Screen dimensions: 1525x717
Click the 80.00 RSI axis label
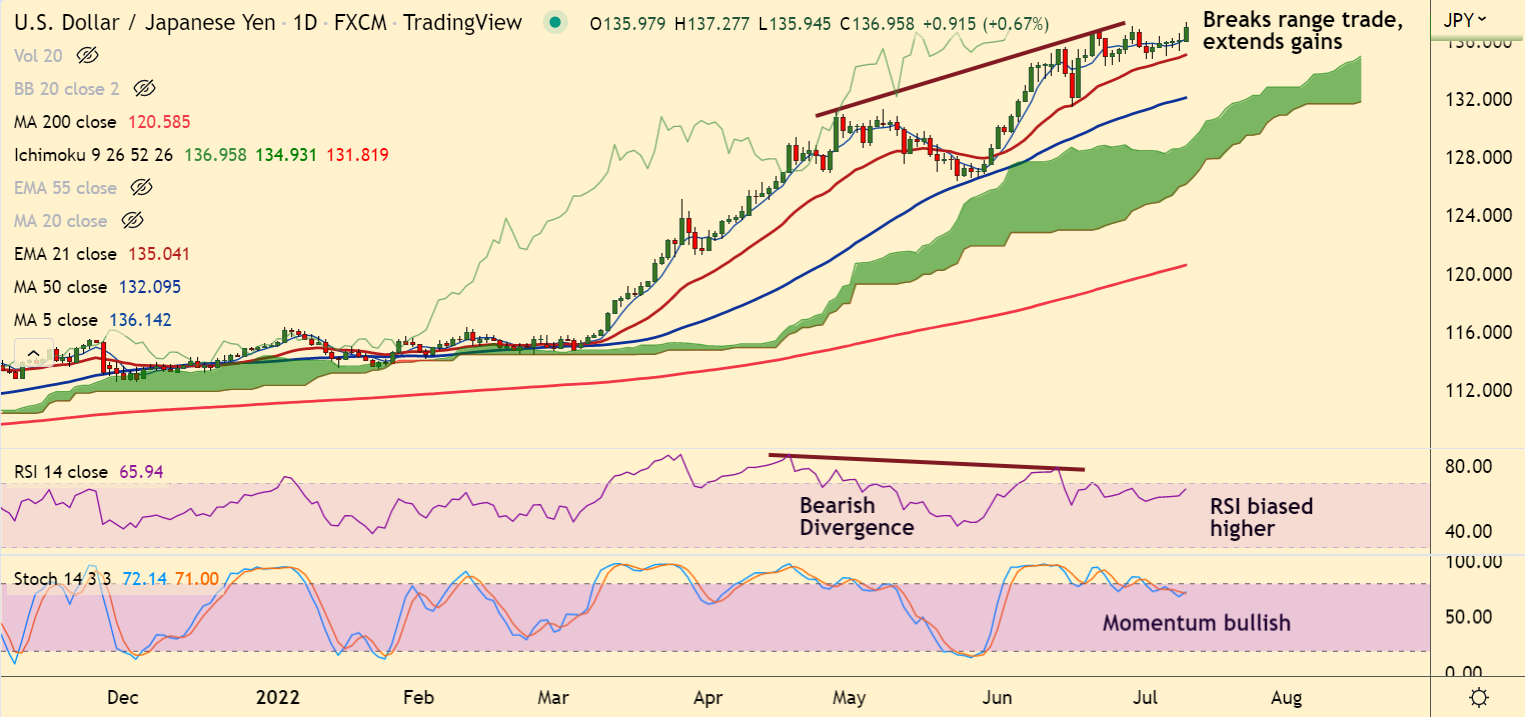point(1468,466)
